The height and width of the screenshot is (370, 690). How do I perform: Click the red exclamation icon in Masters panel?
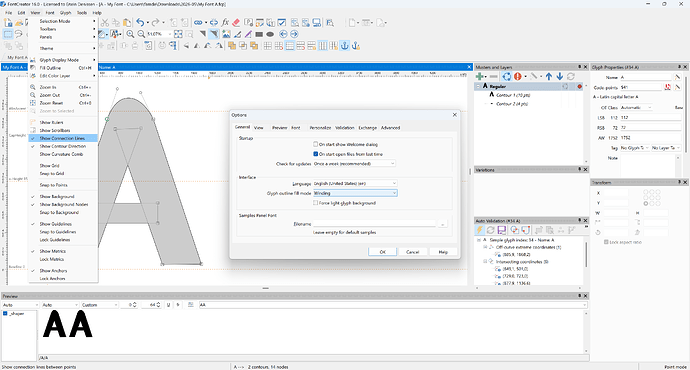(518, 77)
